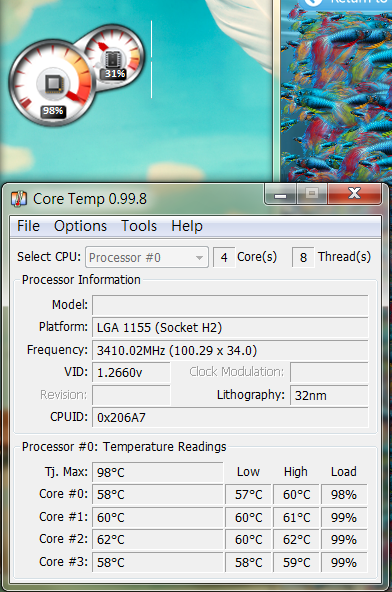Viewport: 392px width, 592px height.
Task: Open the Help menu
Action: pos(187,226)
